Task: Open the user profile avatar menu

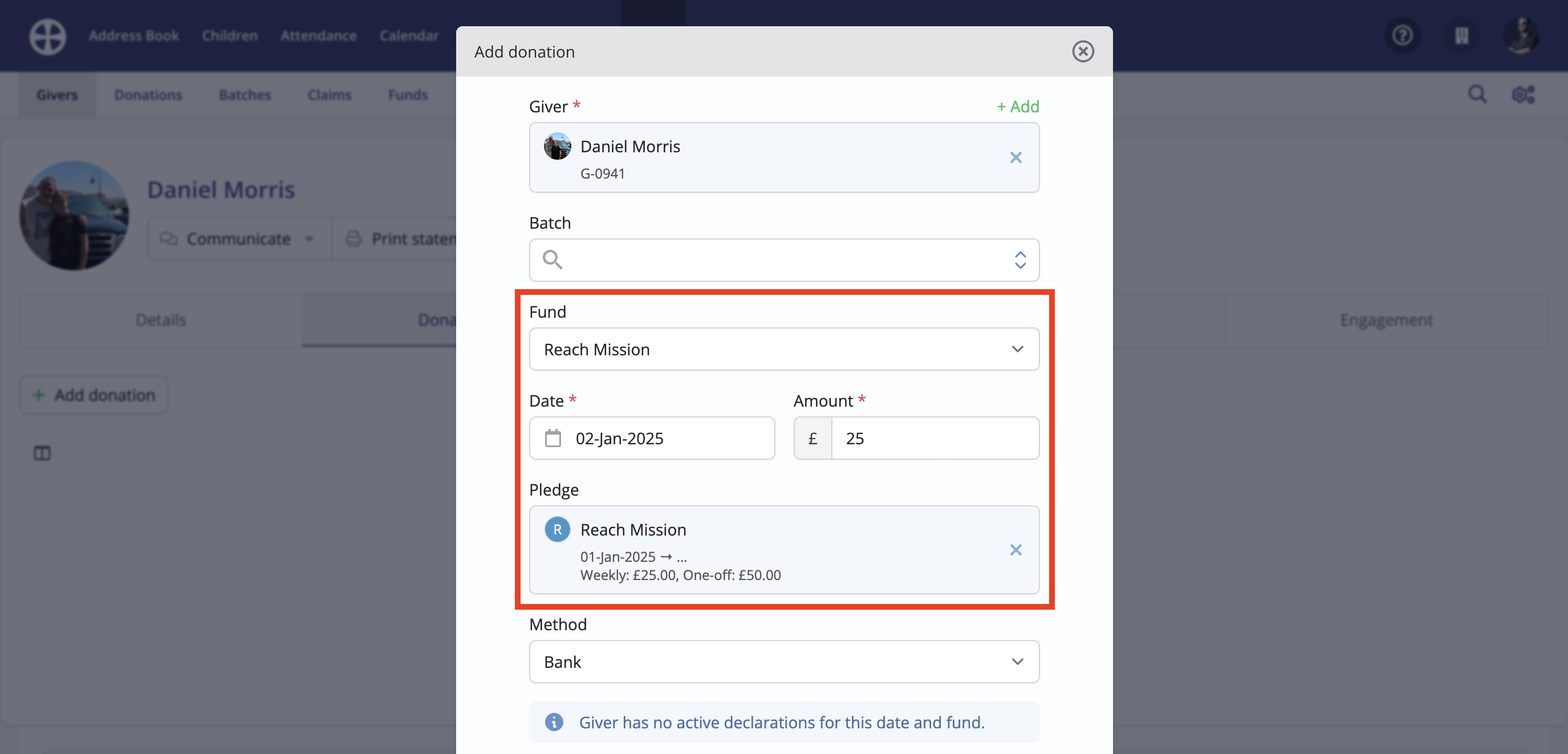Action: point(1521,35)
